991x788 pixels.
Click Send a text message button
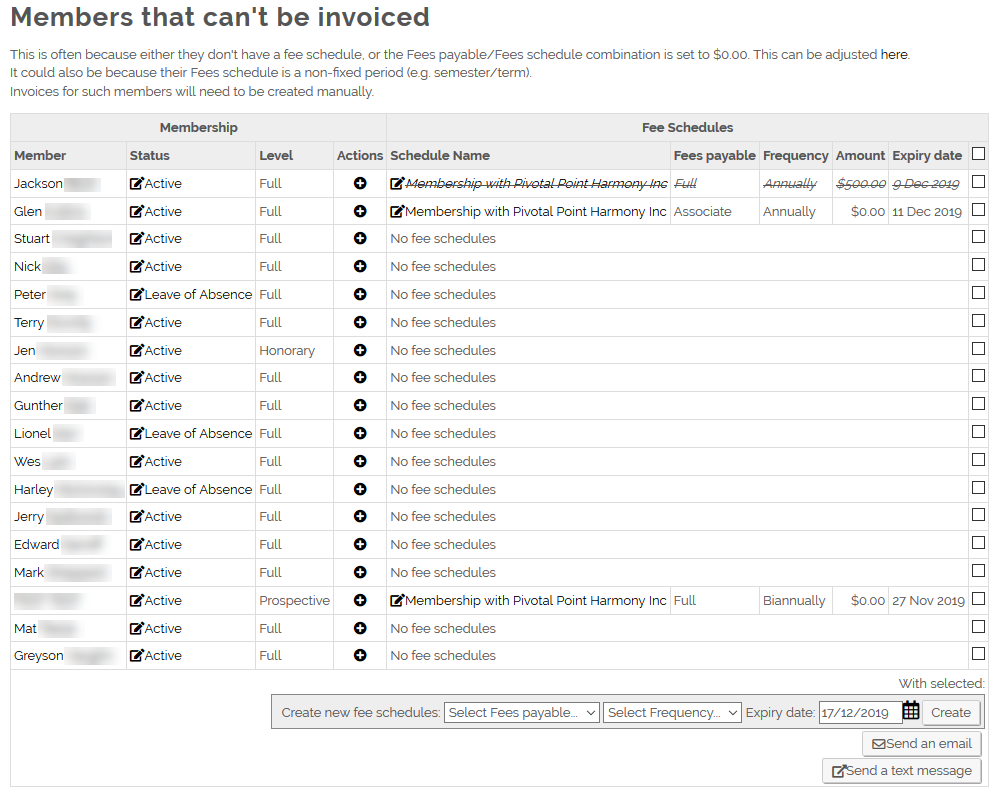(x=902, y=771)
